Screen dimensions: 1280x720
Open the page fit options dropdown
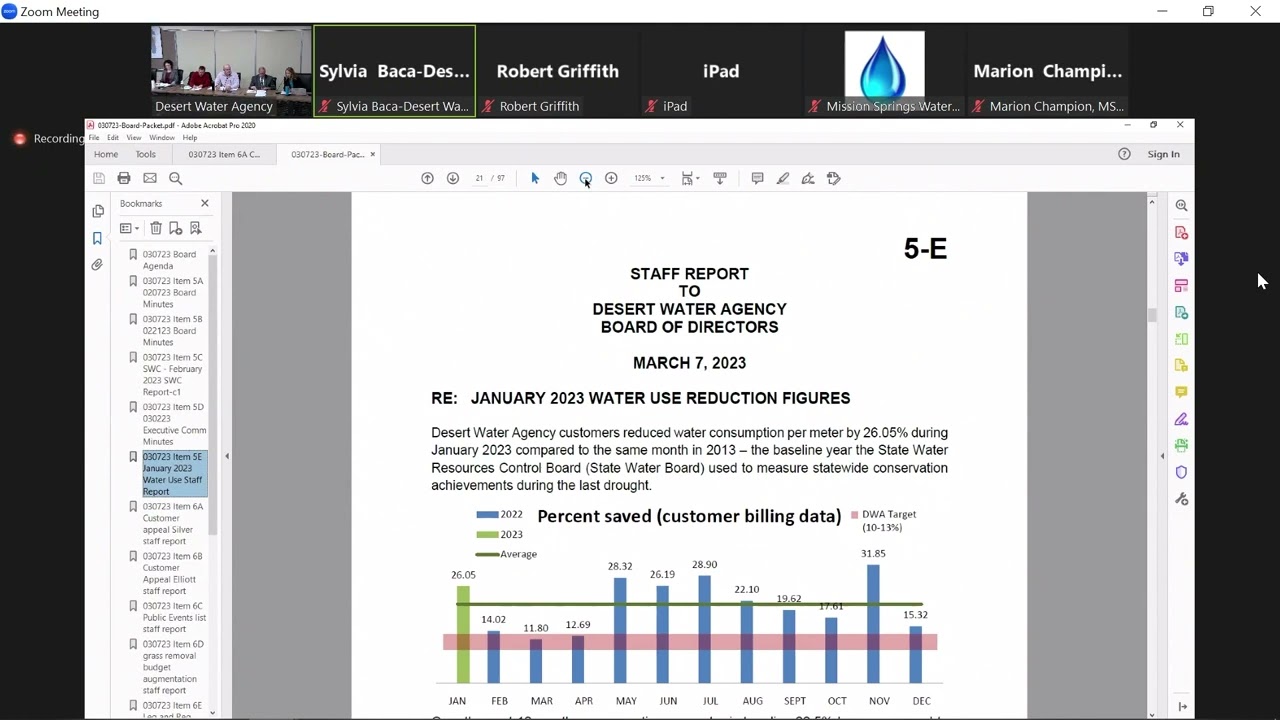(690, 178)
